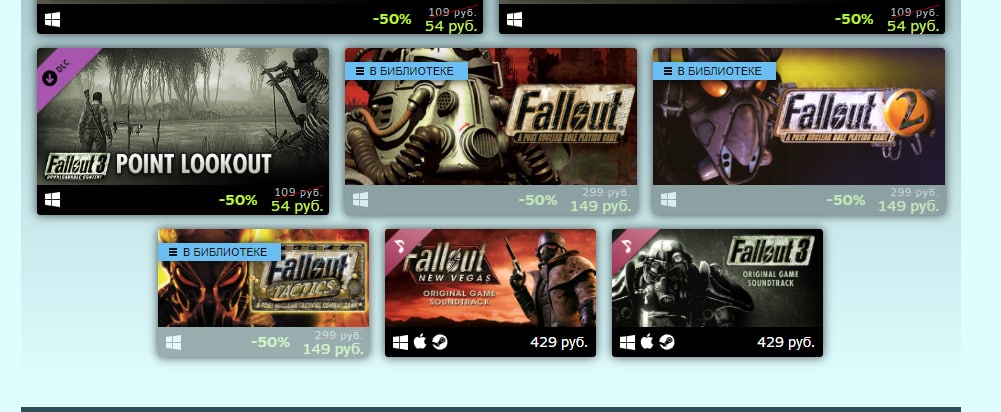Click Windows icon under Point Lookout
This screenshot has height=412, width=1001.
pos(52,200)
